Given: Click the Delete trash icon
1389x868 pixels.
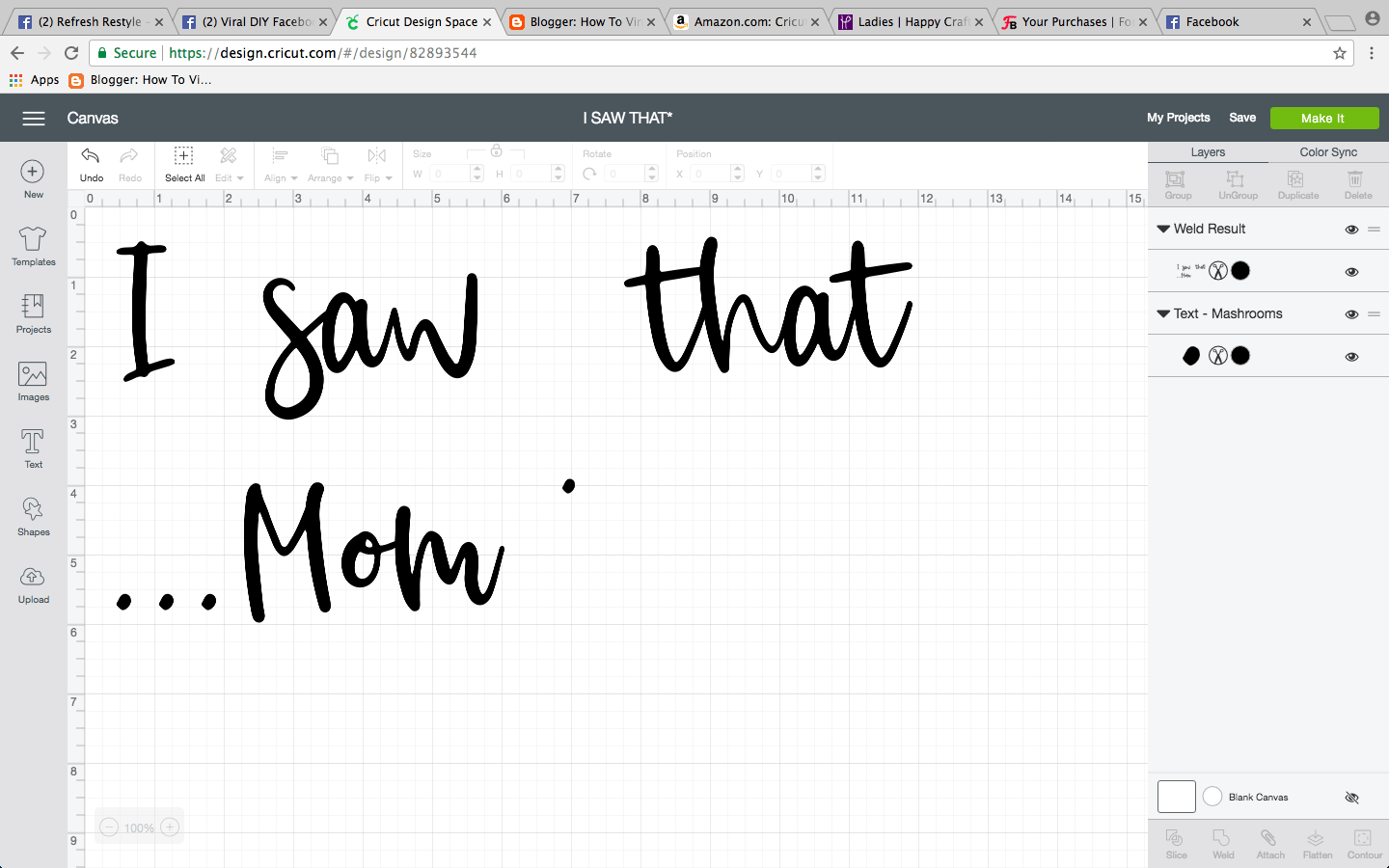Looking at the screenshot, I should [1357, 184].
